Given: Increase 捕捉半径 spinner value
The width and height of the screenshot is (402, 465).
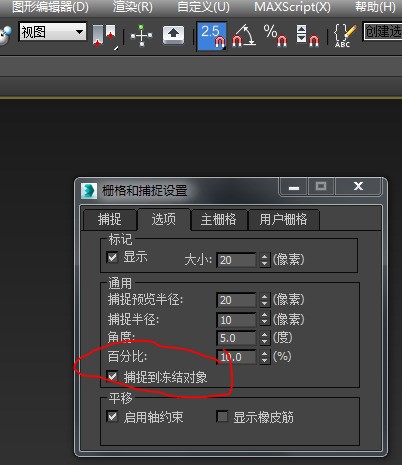Looking at the screenshot, I should coord(265,315).
